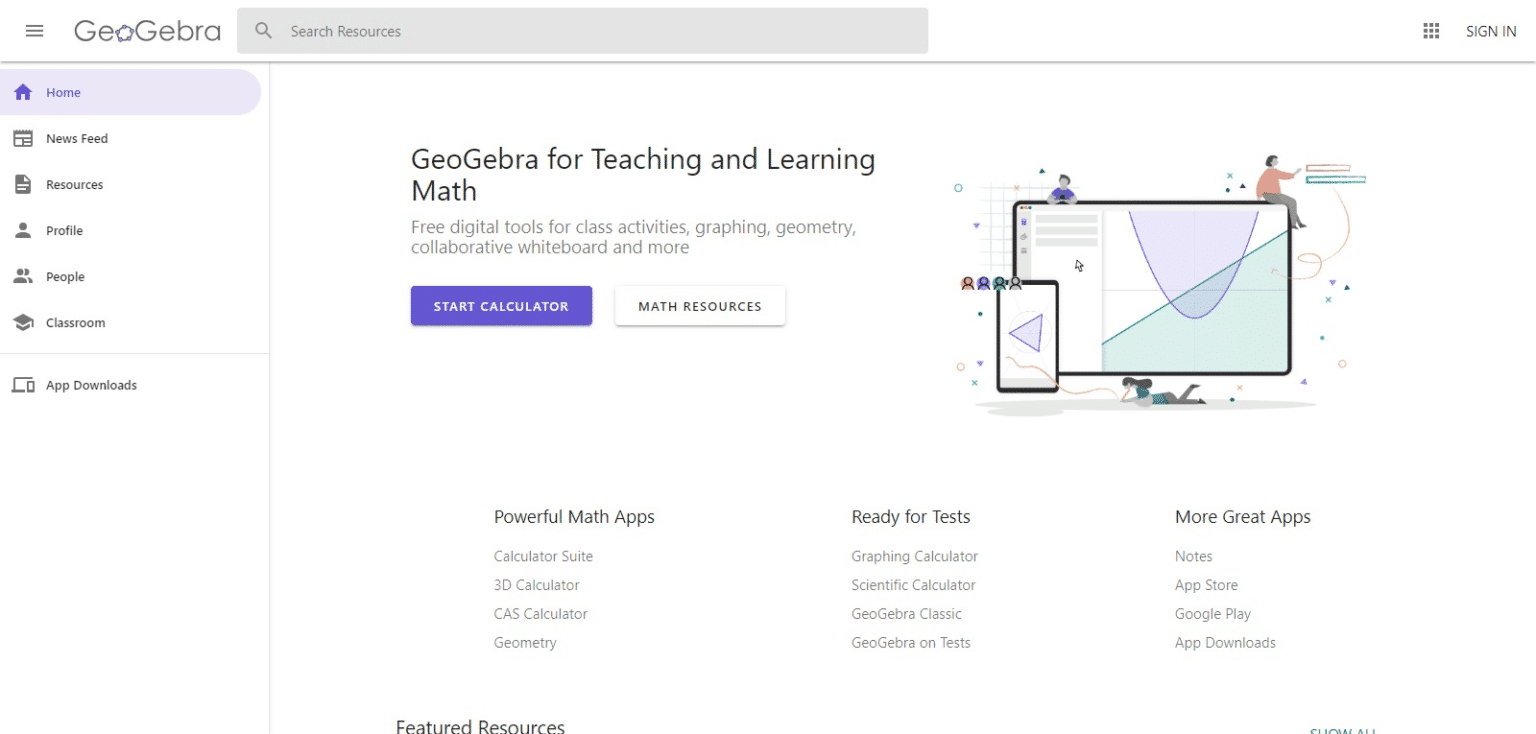The image size is (1536, 734).
Task: Click the App Downloads devices icon
Action: point(22,384)
